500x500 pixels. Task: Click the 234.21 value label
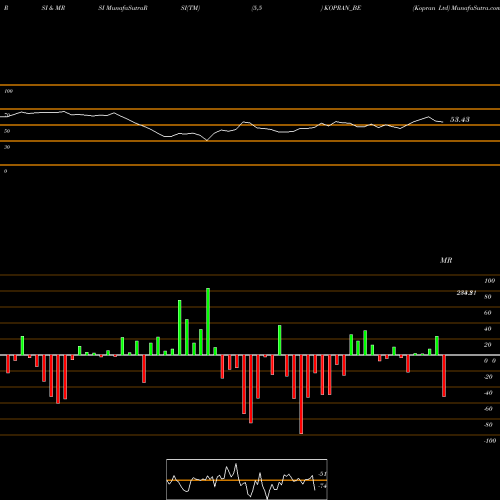point(466,293)
